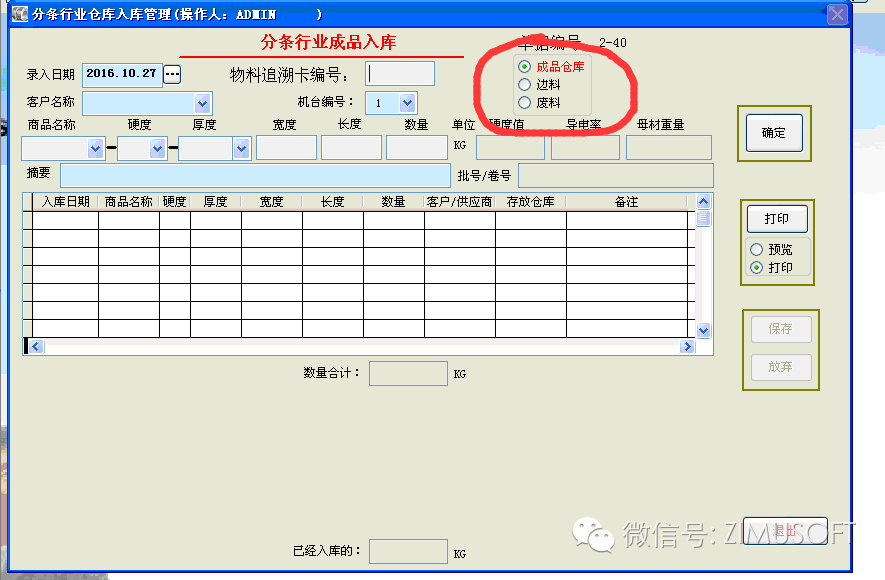This screenshot has width=885, height=580.
Task: Select the 预览 radio button
Action: point(756,250)
